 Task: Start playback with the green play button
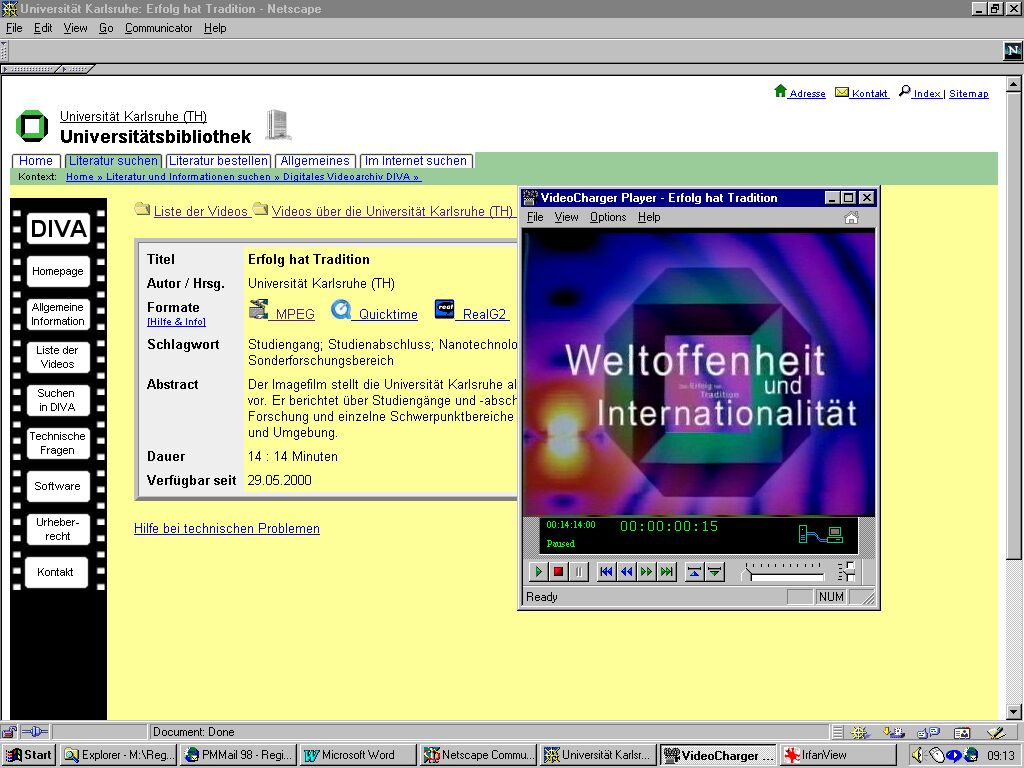539,572
